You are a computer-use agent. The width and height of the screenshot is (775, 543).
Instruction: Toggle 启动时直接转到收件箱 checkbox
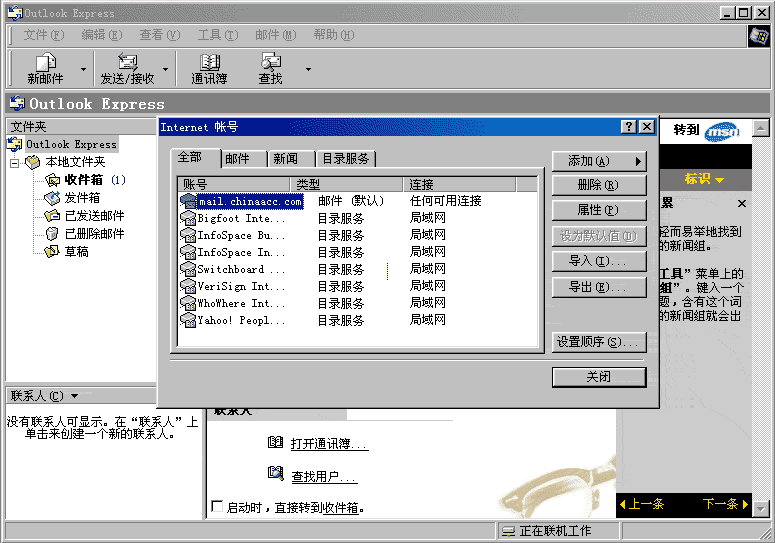pos(216,506)
